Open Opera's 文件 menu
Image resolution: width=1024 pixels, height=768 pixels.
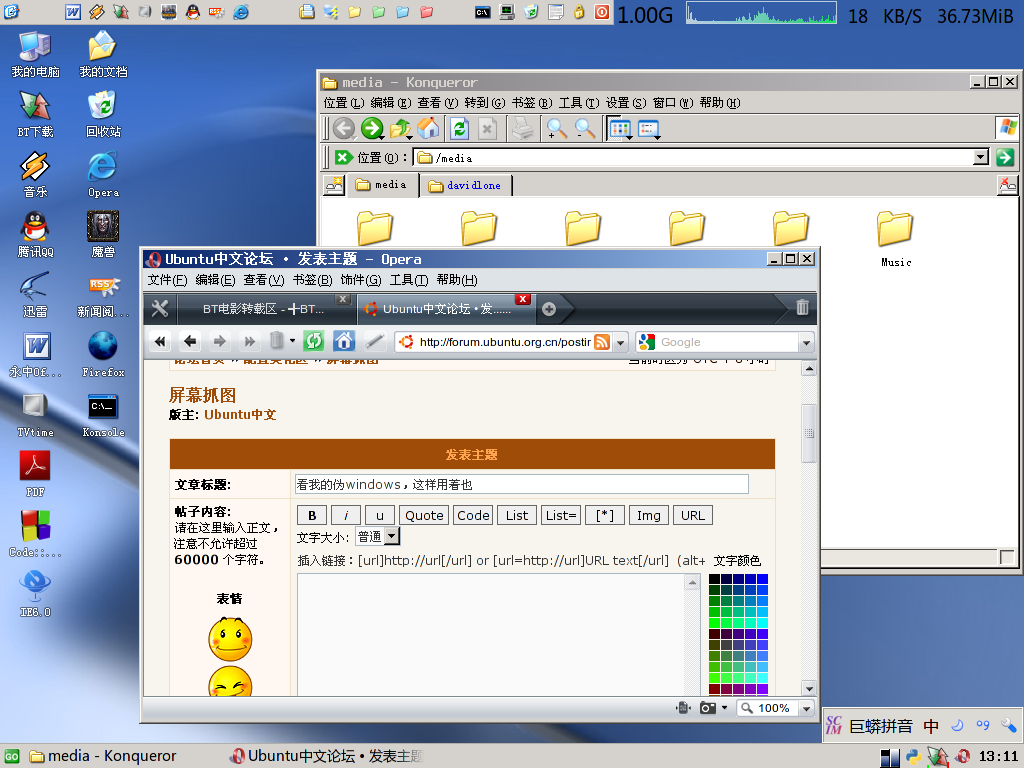point(167,280)
